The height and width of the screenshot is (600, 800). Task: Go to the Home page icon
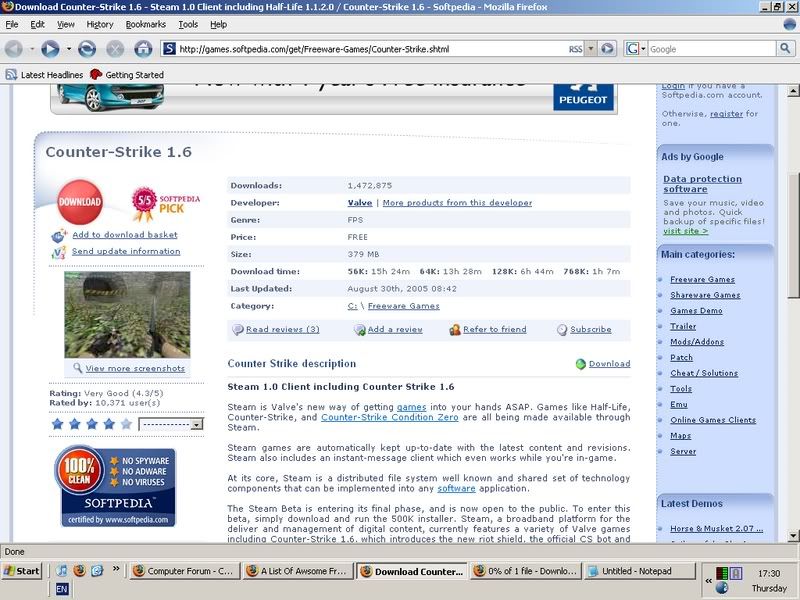[143, 48]
